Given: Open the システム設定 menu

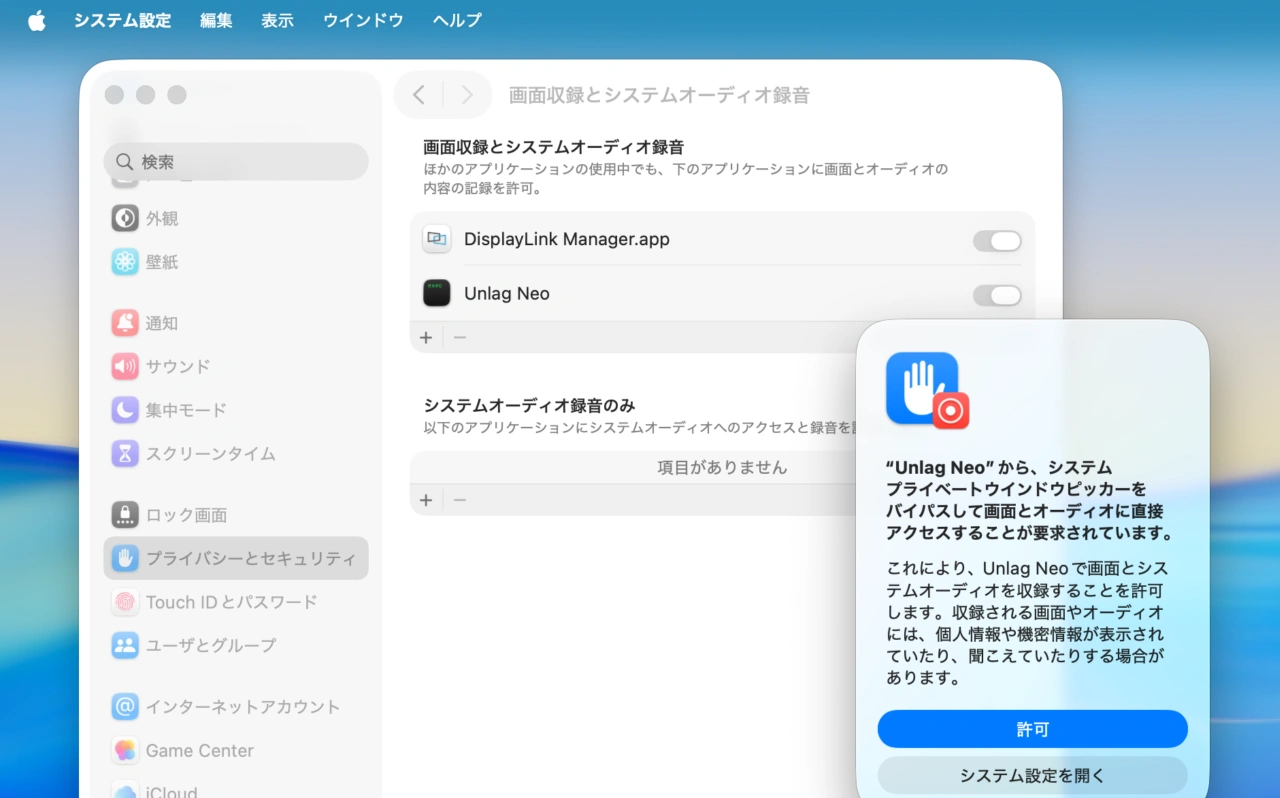Looking at the screenshot, I should click(122, 20).
